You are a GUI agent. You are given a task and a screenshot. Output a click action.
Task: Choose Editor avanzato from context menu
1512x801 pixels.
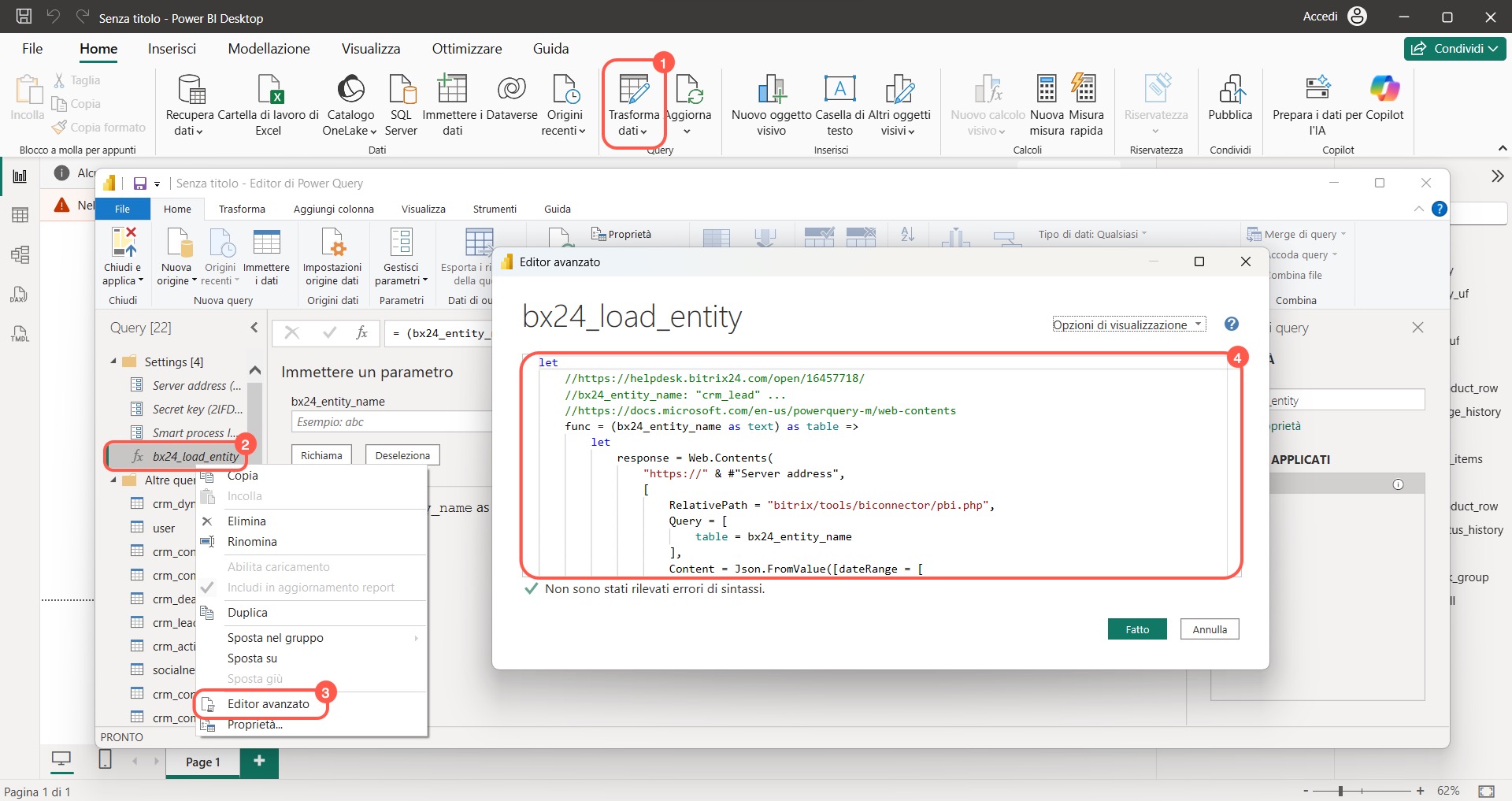(x=268, y=704)
